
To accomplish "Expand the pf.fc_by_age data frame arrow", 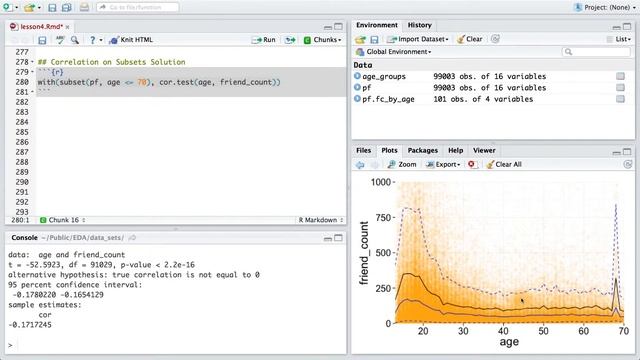I will click(x=358, y=99).
